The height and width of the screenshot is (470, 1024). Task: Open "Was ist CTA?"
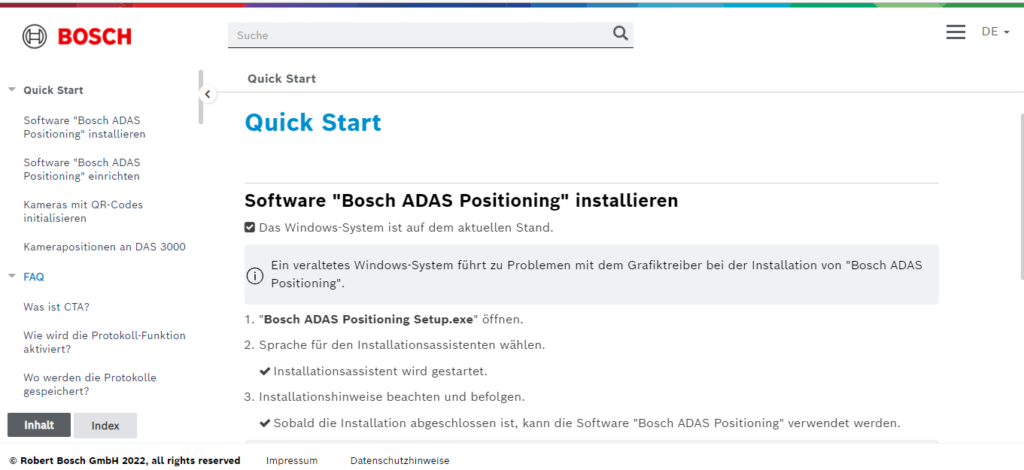[x=56, y=307]
